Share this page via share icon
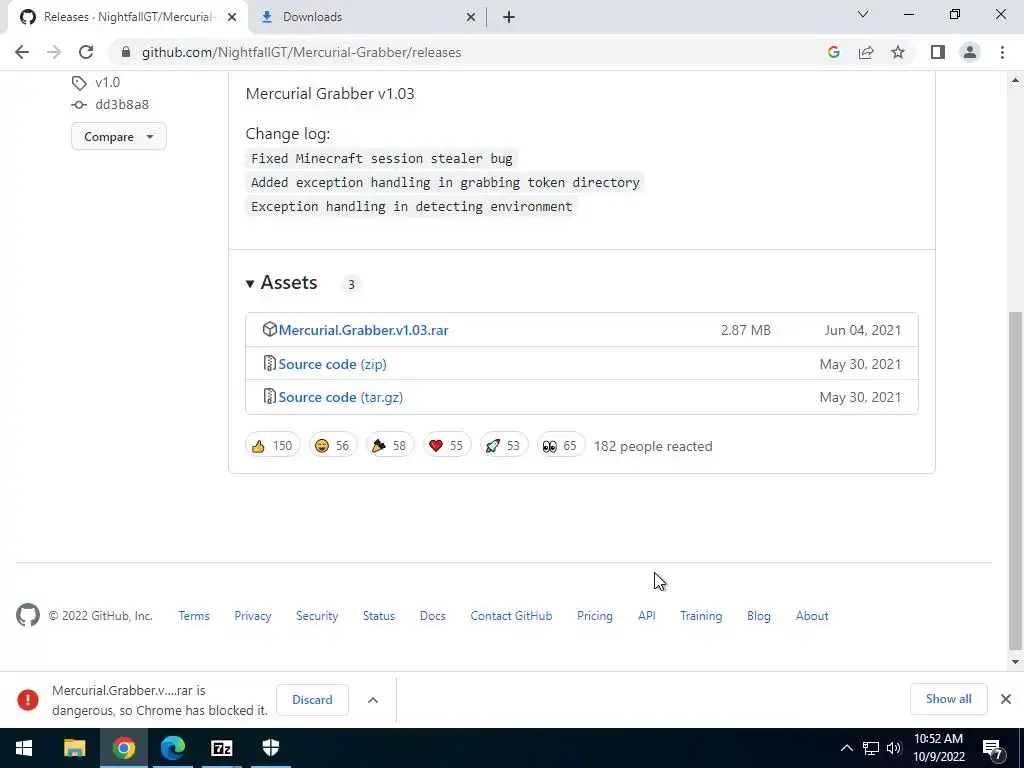 pyautogui.click(x=866, y=52)
